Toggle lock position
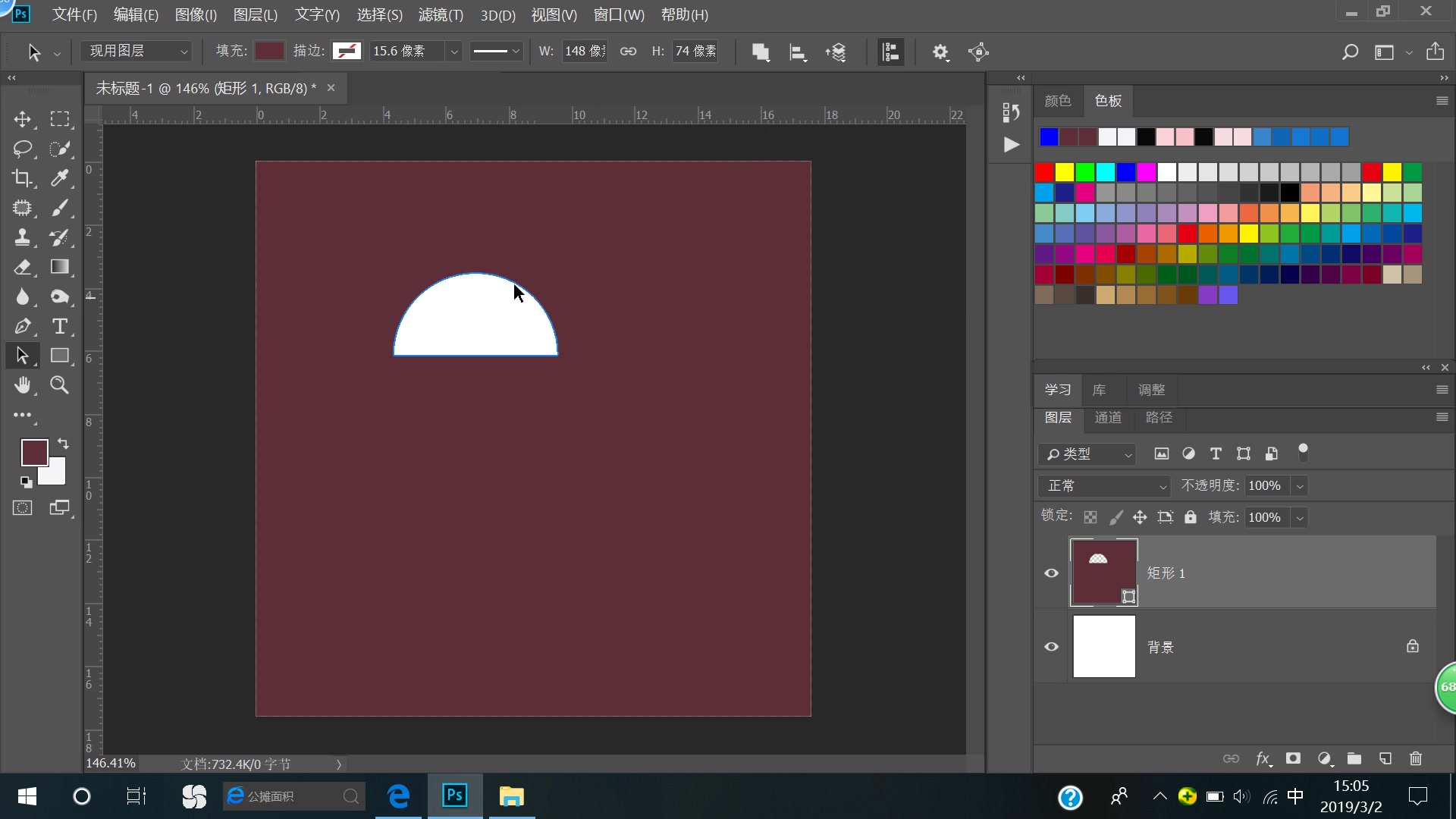Image resolution: width=1456 pixels, height=819 pixels. click(x=1140, y=517)
